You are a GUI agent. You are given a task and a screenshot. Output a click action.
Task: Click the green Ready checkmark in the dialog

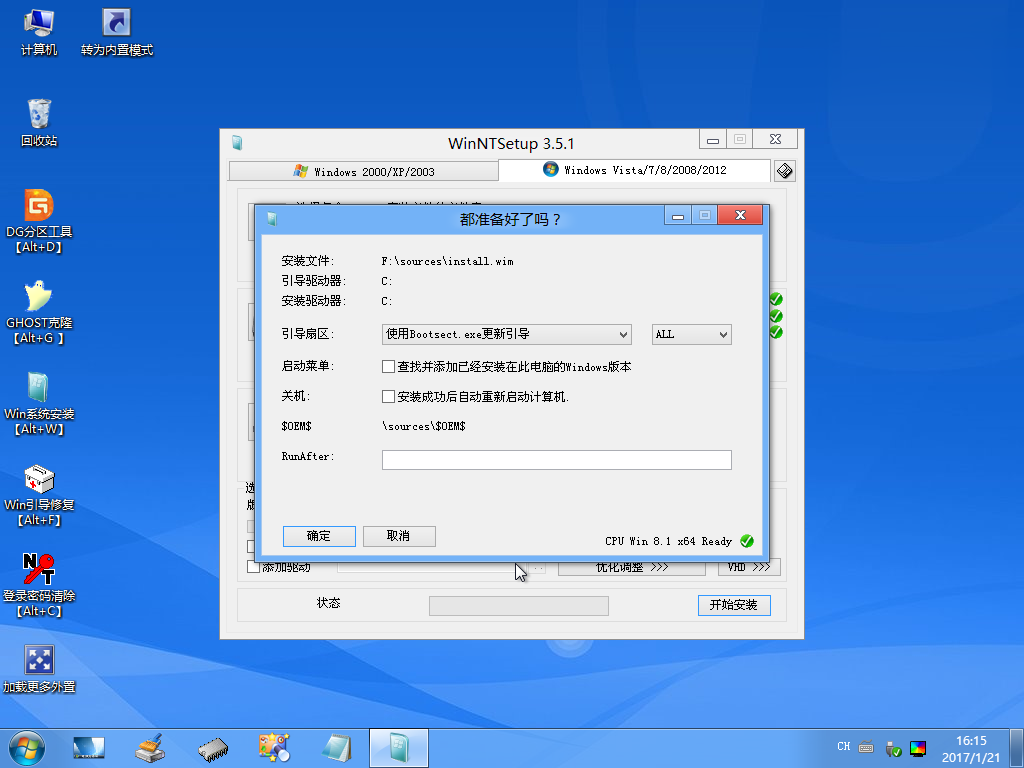tap(747, 541)
